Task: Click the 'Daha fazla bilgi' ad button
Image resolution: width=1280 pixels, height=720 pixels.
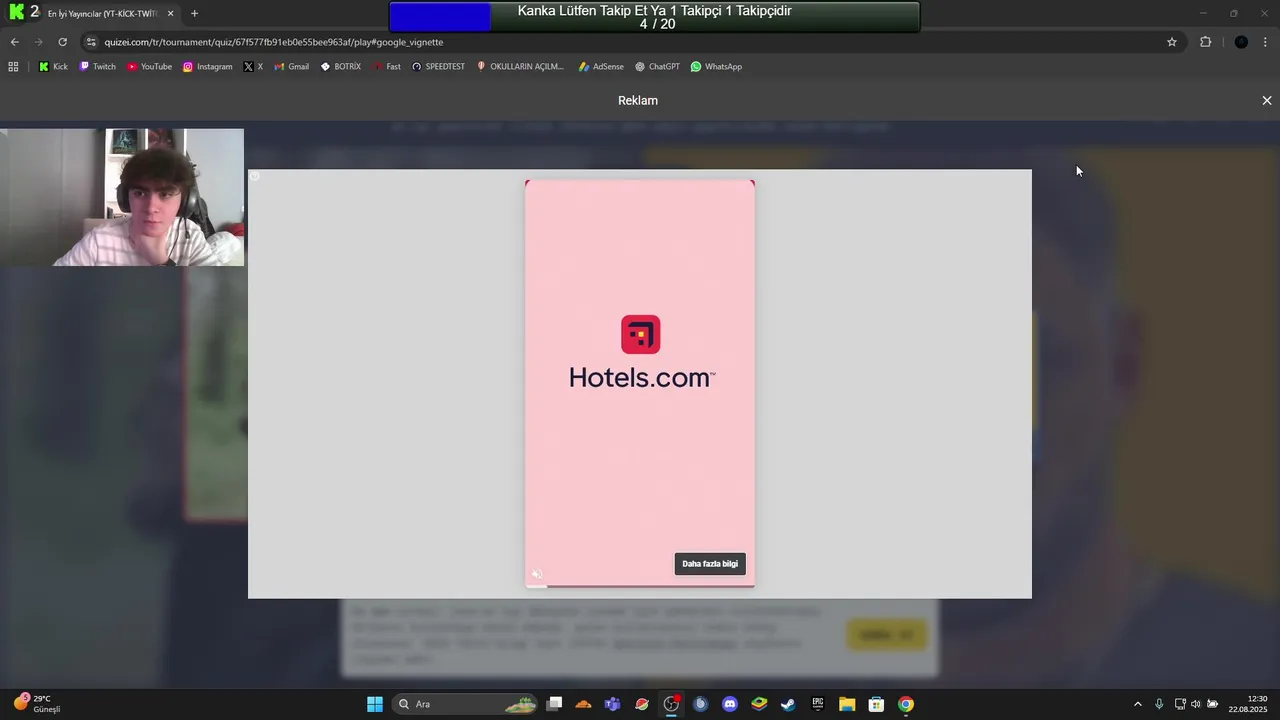Action: tap(710, 564)
